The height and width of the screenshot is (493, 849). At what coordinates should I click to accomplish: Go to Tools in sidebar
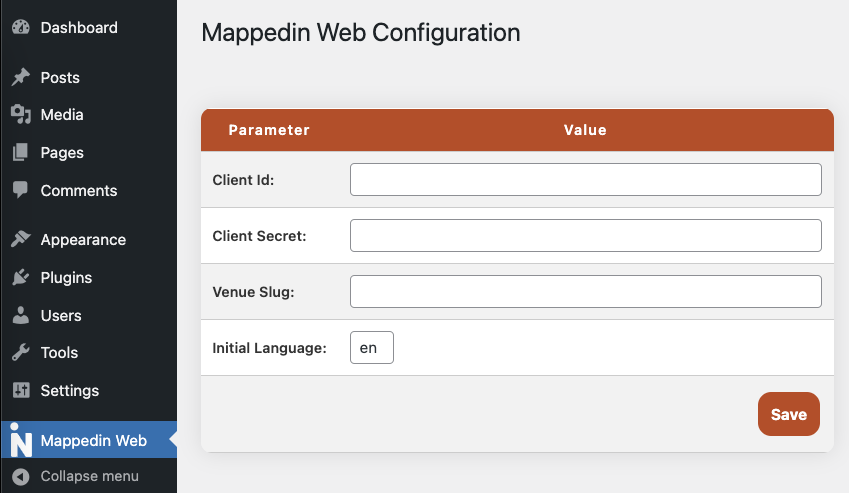(60, 353)
